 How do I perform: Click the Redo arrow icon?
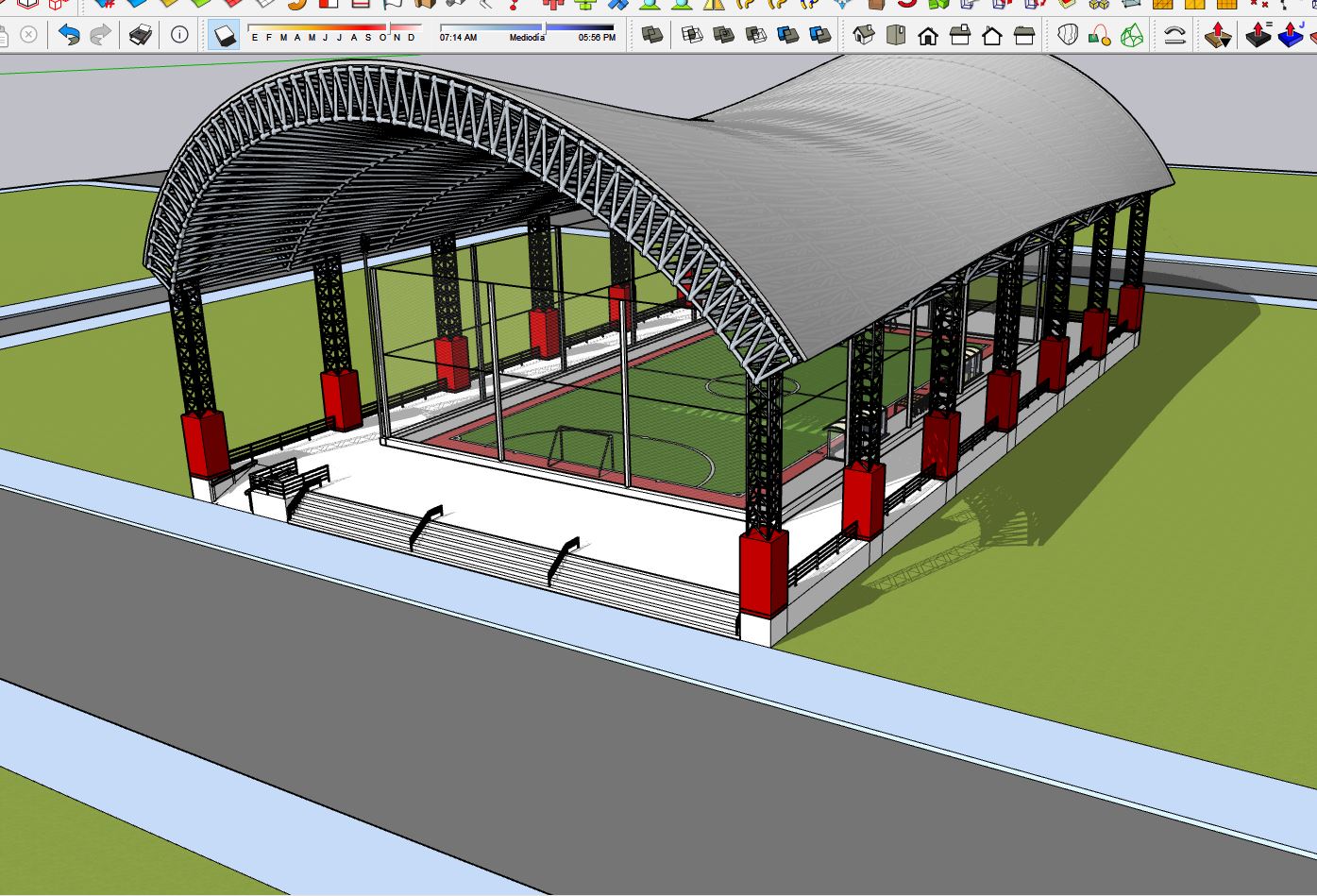100,36
